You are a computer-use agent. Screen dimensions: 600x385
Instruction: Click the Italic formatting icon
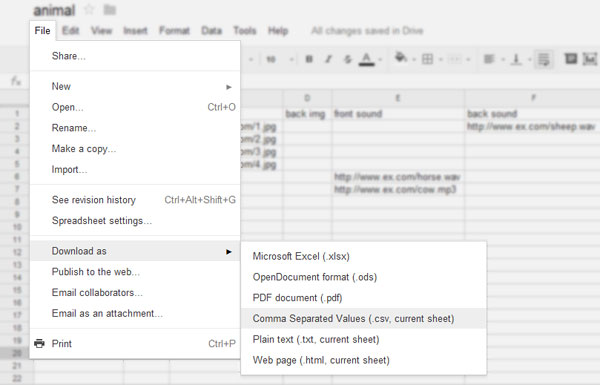pyautogui.click(x=328, y=59)
